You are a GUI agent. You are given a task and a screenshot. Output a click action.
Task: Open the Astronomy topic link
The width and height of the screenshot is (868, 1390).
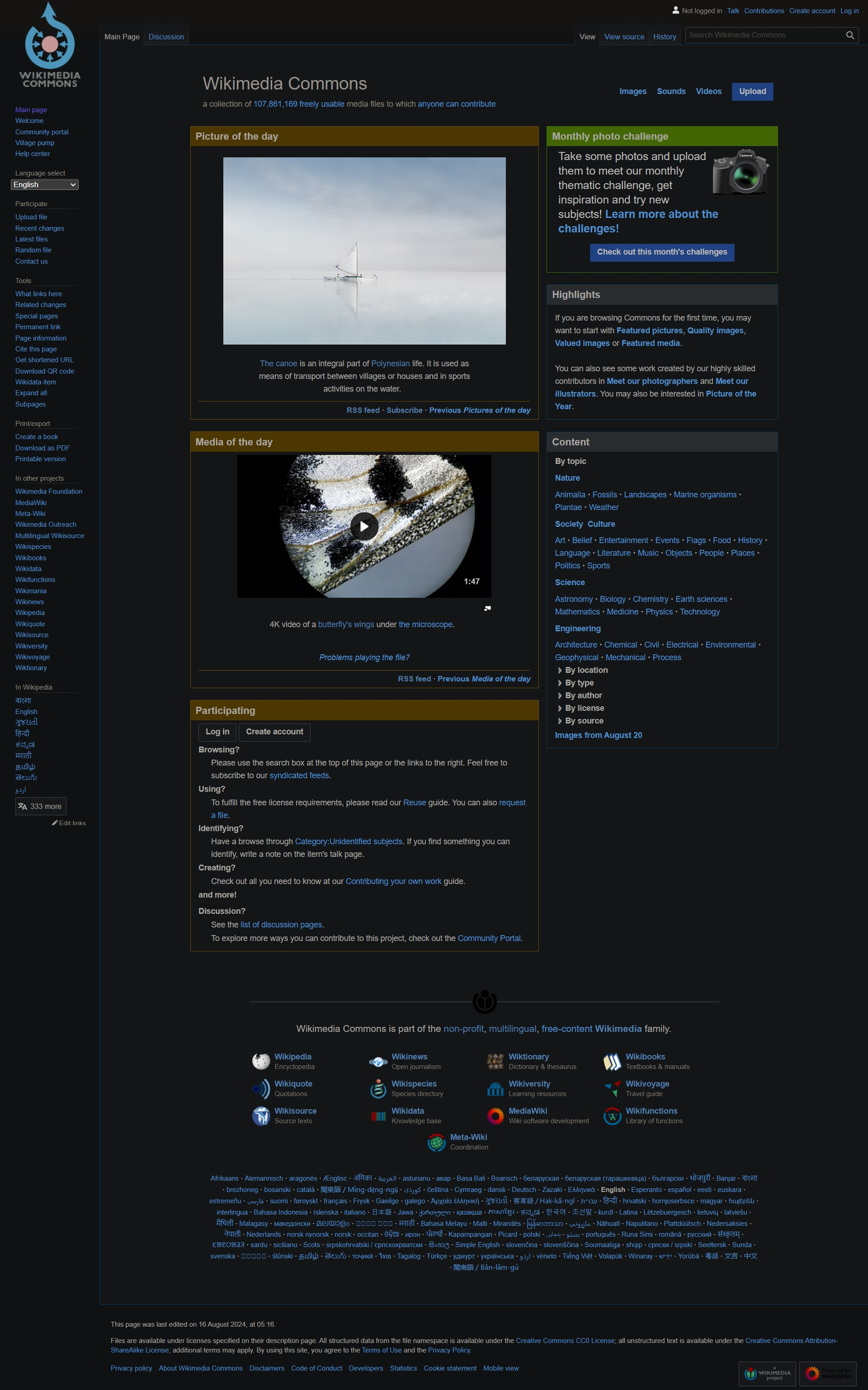click(x=574, y=599)
